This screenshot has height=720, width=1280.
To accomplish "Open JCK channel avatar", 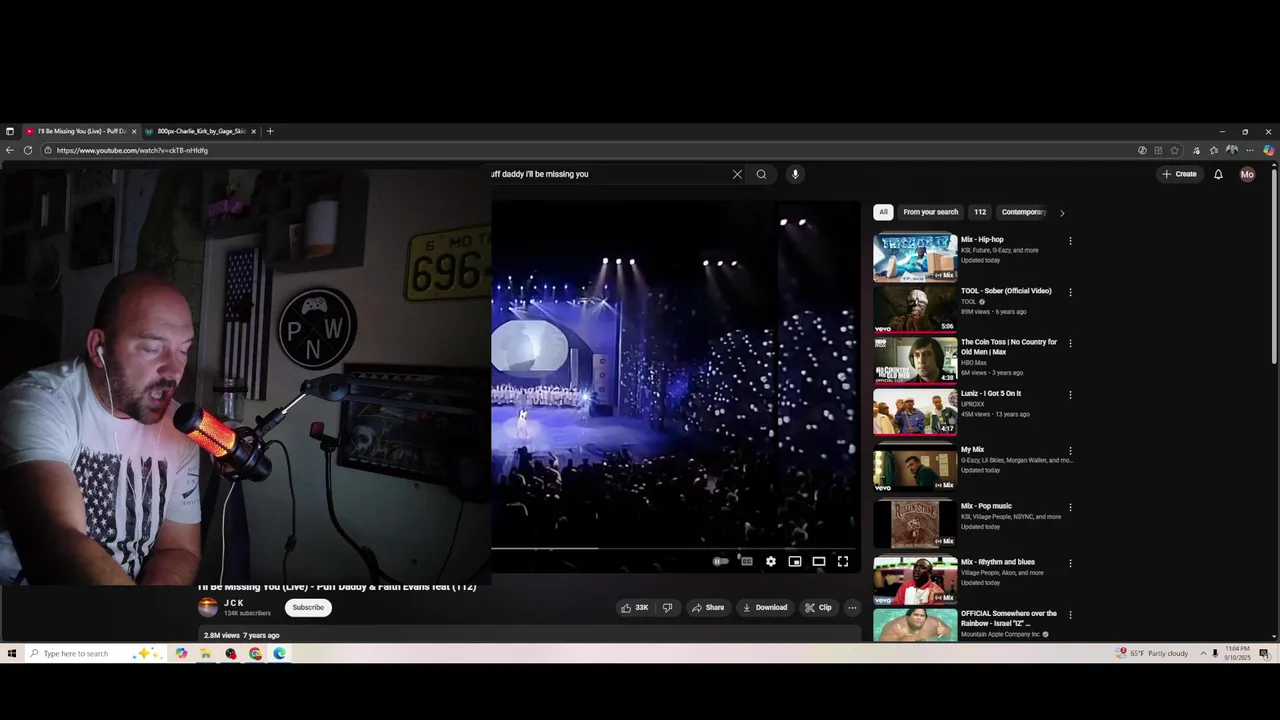I will pyautogui.click(x=208, y=607).
